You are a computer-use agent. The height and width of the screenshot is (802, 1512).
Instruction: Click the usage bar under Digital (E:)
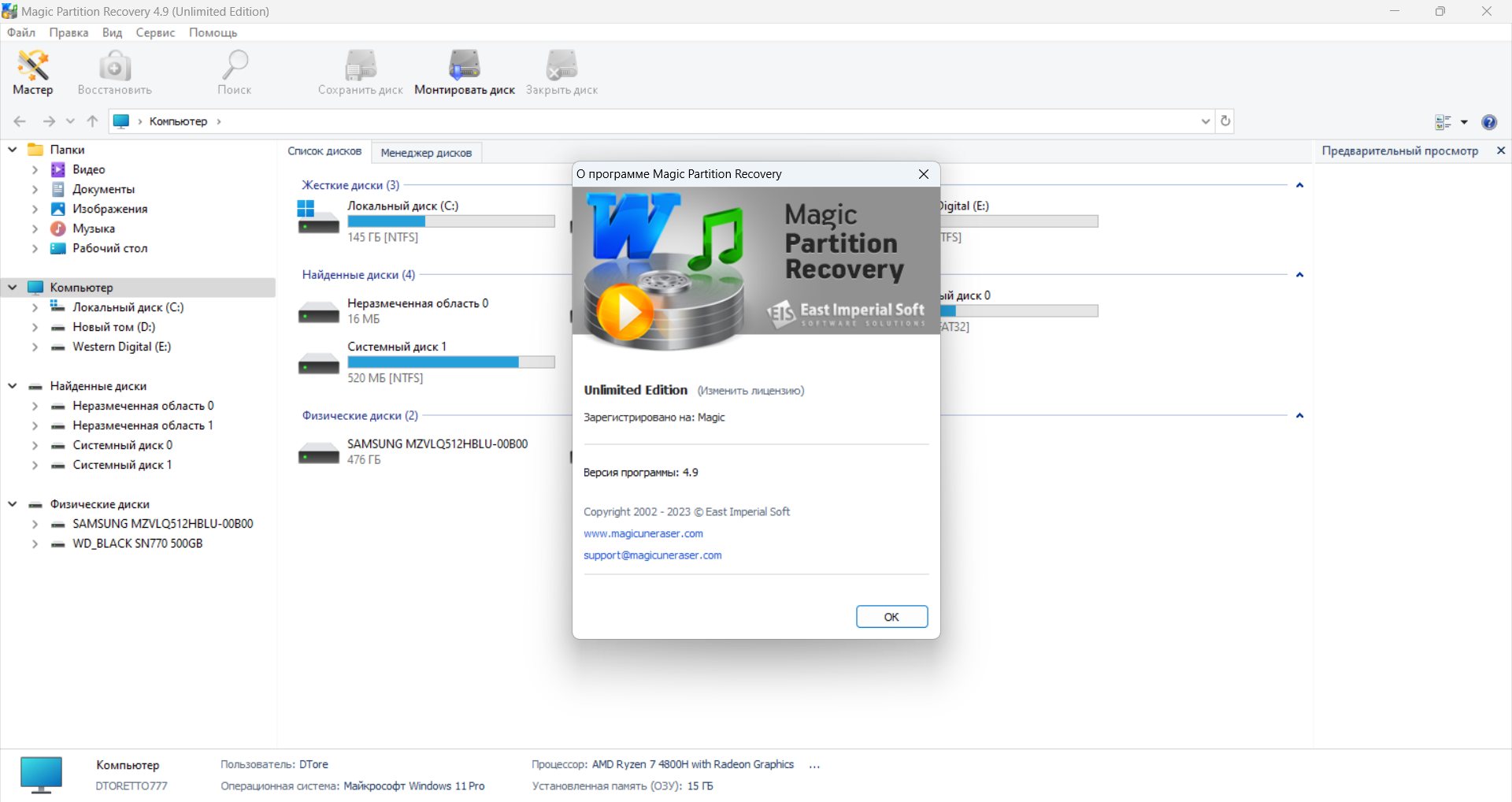1019,221
